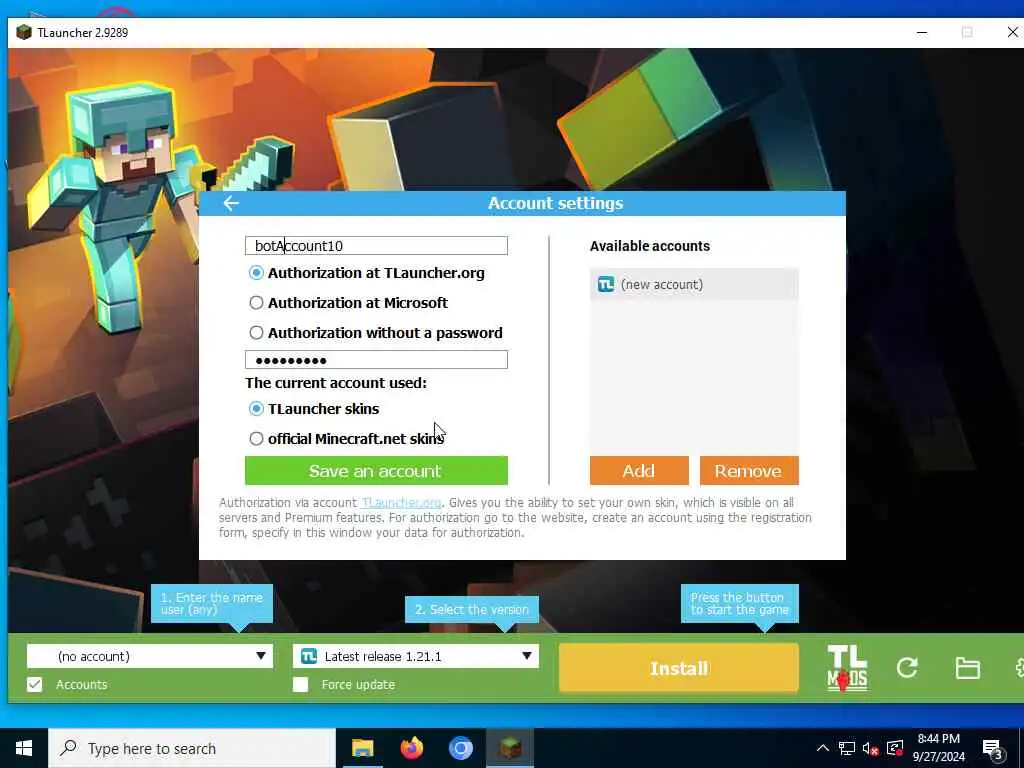
Task: Select Authorization without a password
Action: (x=376, y=333)
